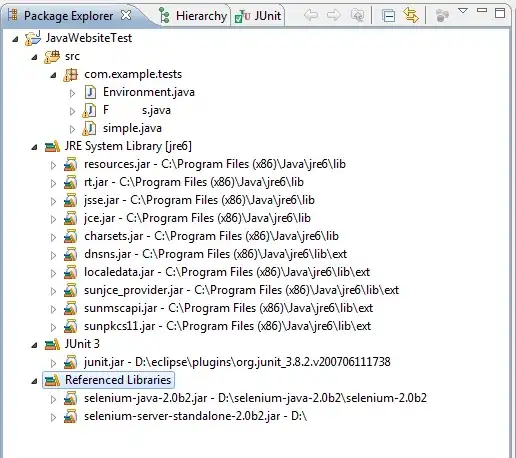Viewport: 516px width, 458px height.
Task: Expand junit.jar entry
Action: 53,363
